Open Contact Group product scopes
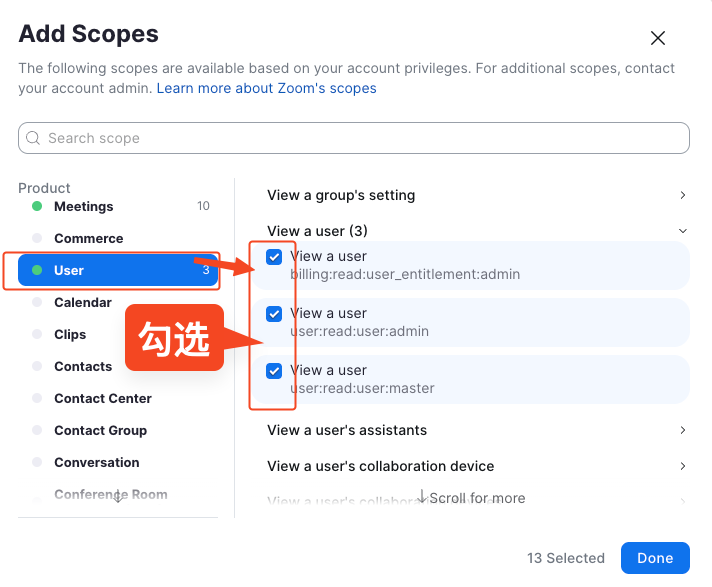This screenshot has width=712, height=587. click(x=100, y=430)
